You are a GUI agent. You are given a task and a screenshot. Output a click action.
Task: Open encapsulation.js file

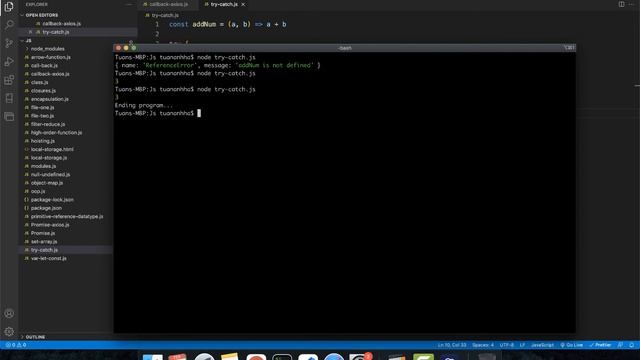coord(49,99)
